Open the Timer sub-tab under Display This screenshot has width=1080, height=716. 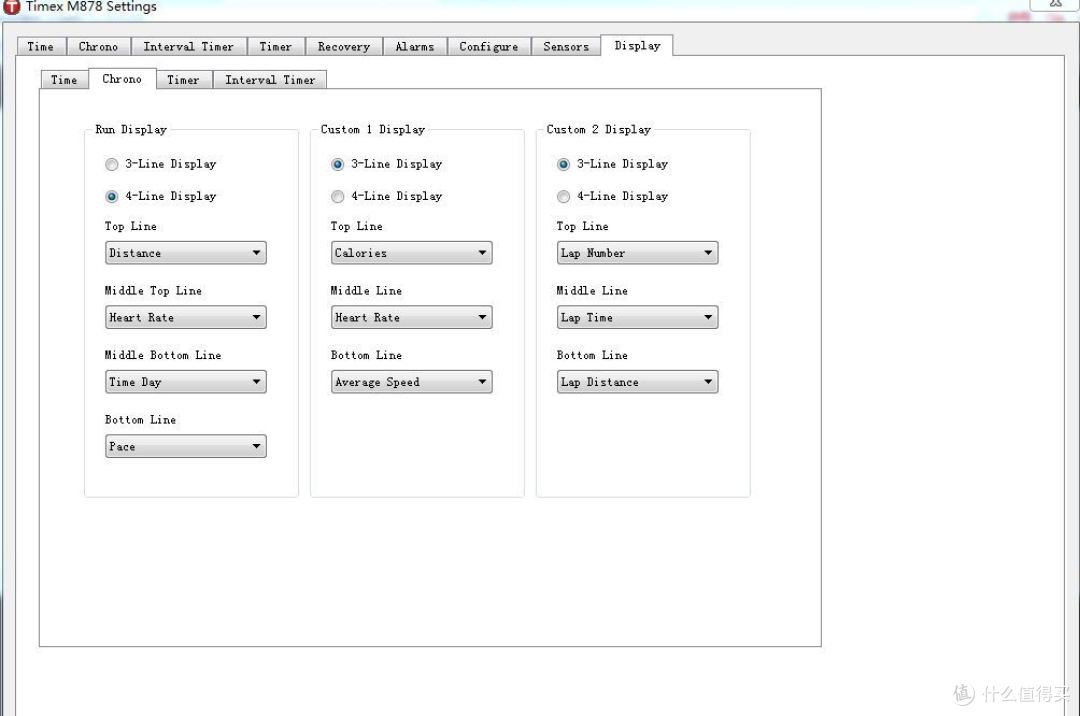(x=183, y=80)
